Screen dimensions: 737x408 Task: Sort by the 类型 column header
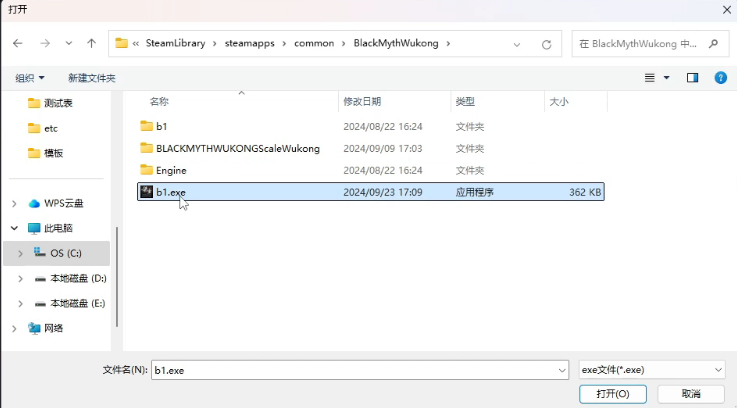pyautogui.click(x=465, y=102)
